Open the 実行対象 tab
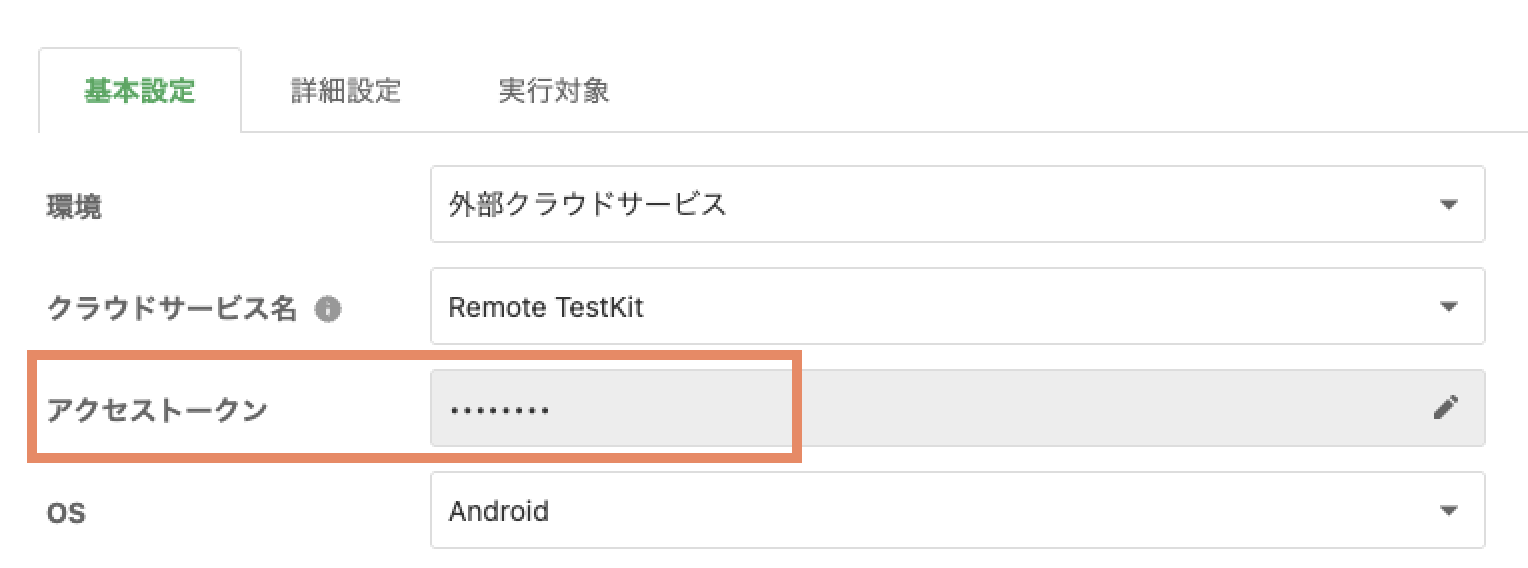Image resolution: width=1528 pixels, height=568 pixels. point(553,91)
